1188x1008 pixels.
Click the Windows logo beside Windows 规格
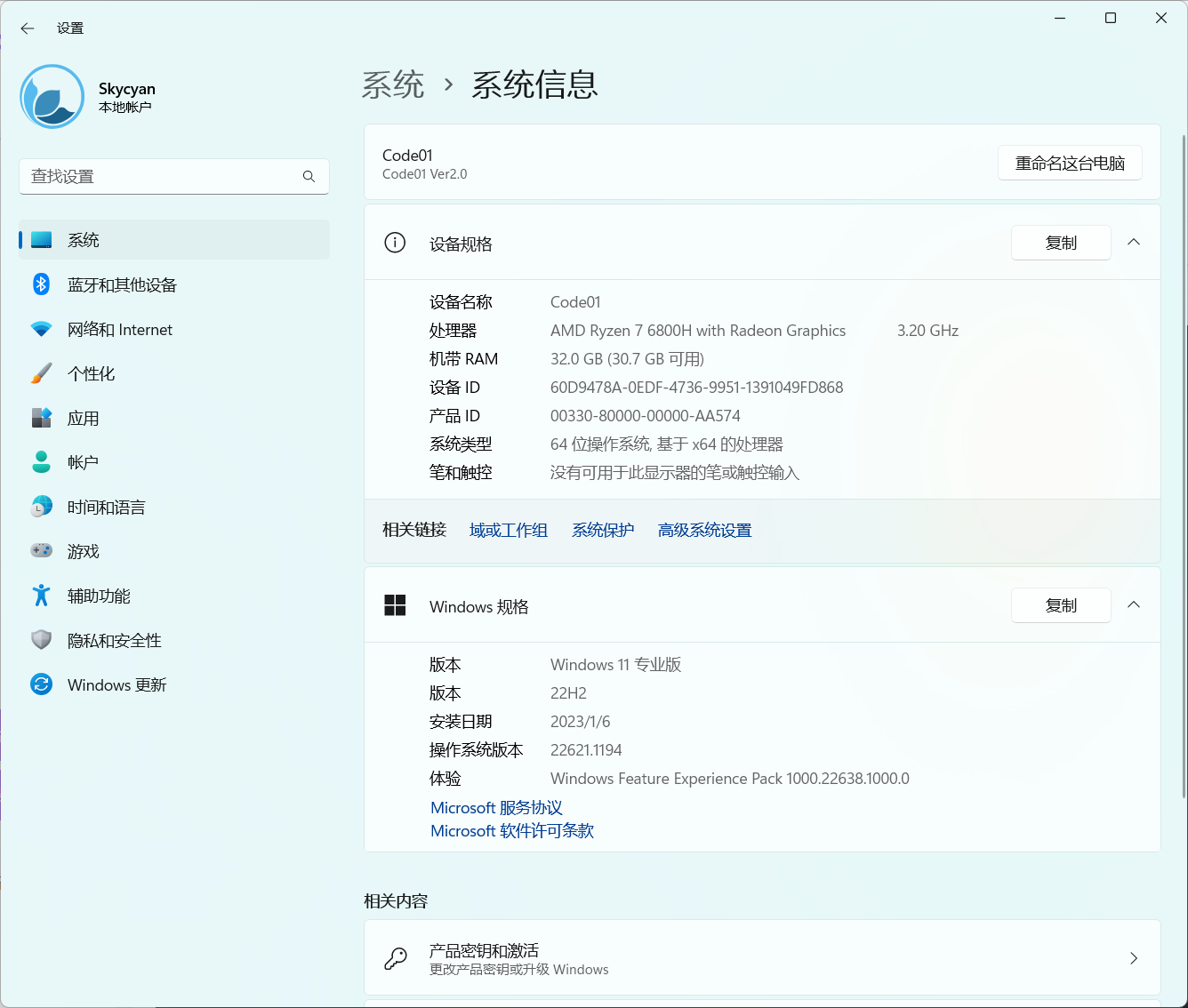pos(395,605)
